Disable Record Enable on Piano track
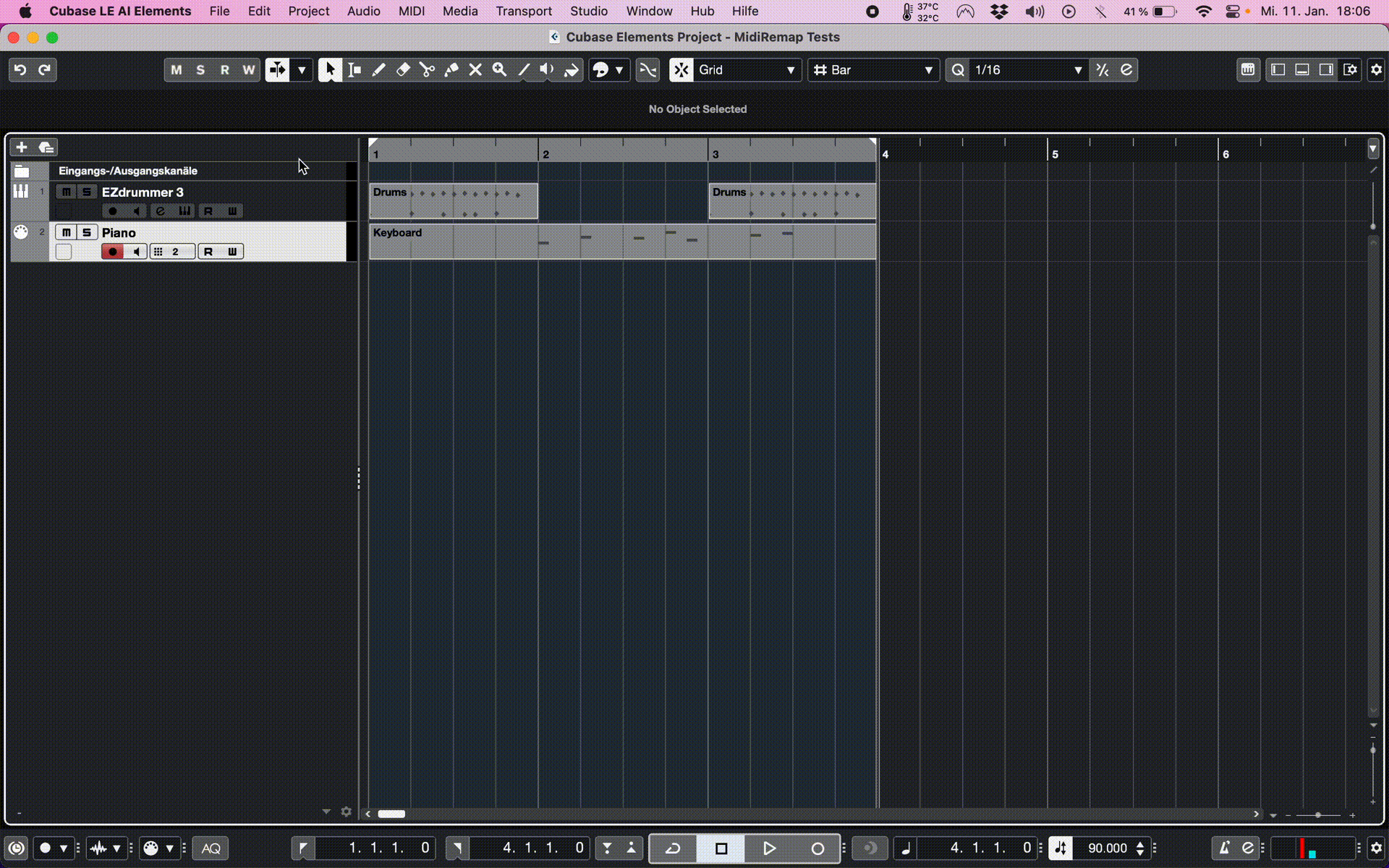This screenshot has height=868, width=1389. 112,252
